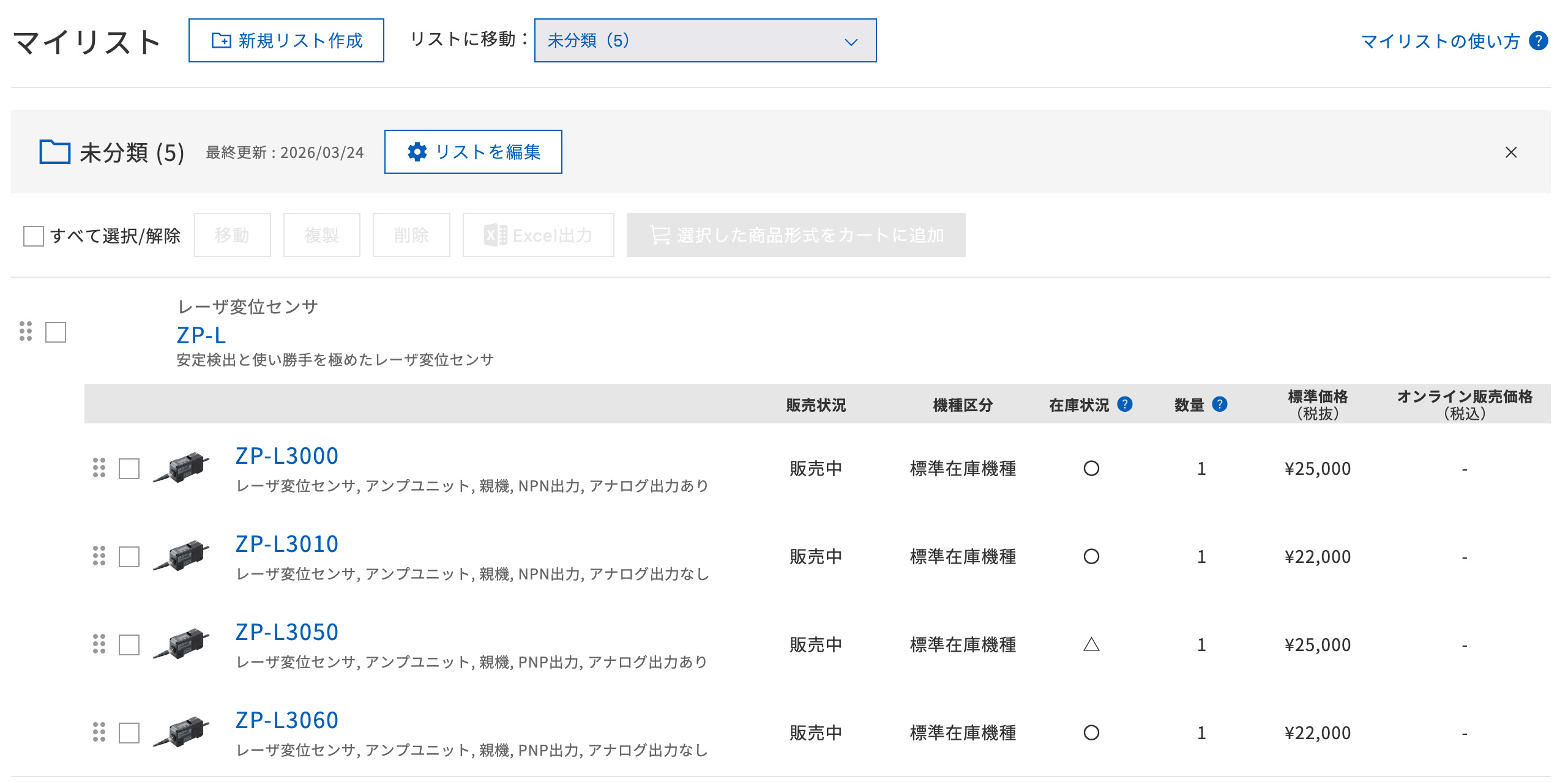The image size is (1568, 782).
Task: Close the 未分類 list panel with X
Action: (1510, 152)
